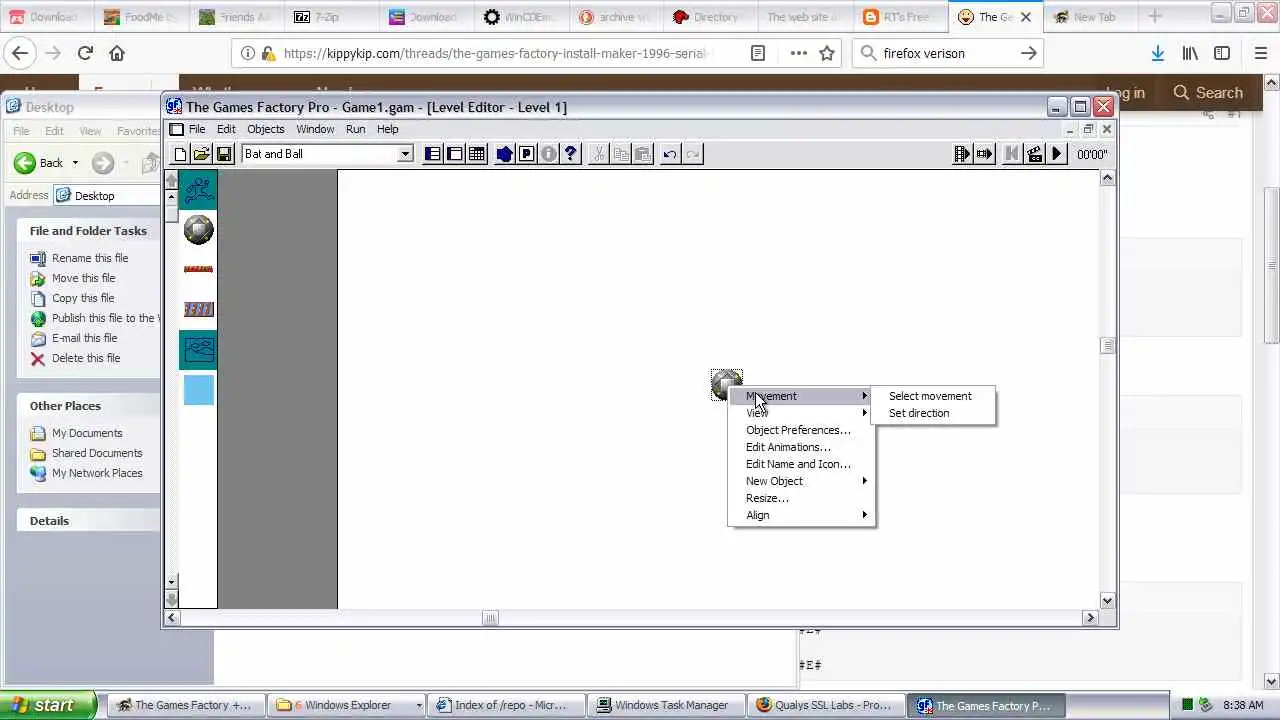Select the running man active objects icon
The width and height of the screenshot is (1280, 720).
[199, 189]
